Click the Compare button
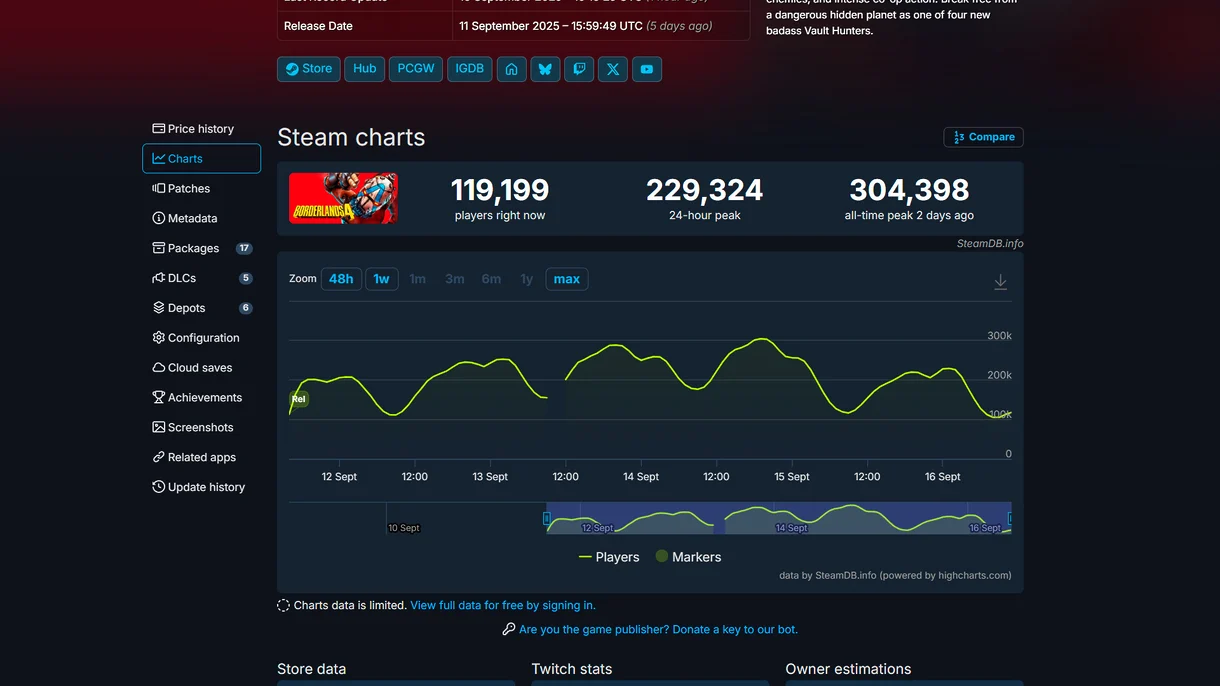 [983, 137]
